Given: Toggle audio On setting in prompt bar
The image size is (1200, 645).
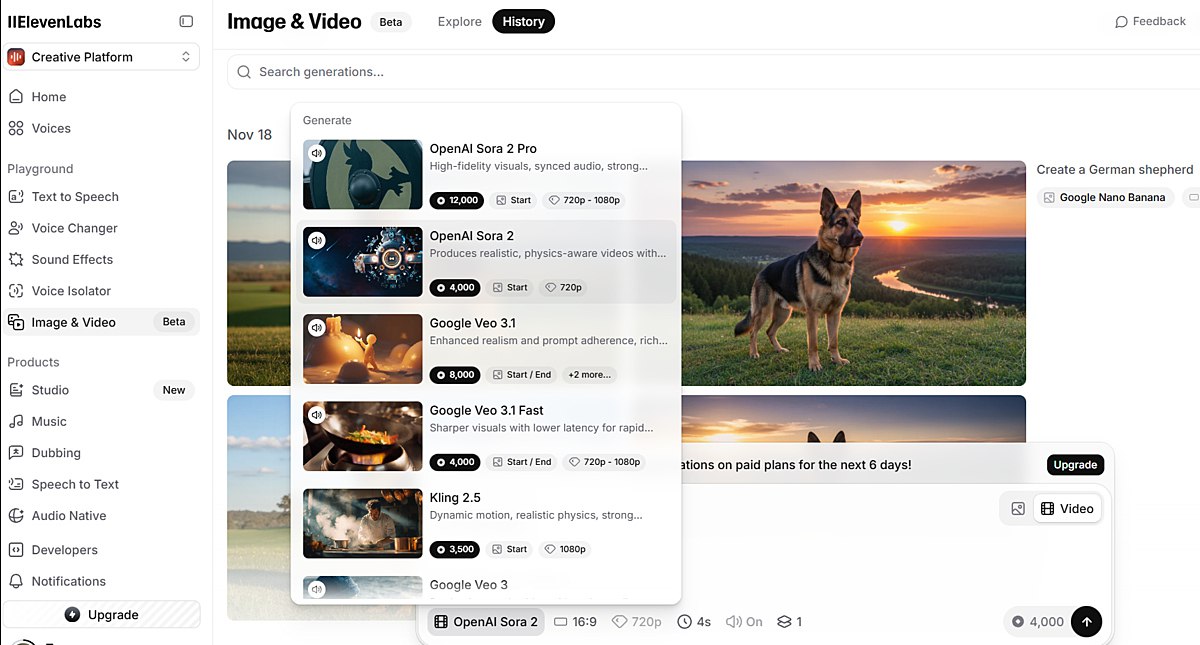Looking at the screenshot, I should click(x=744, y=621).
